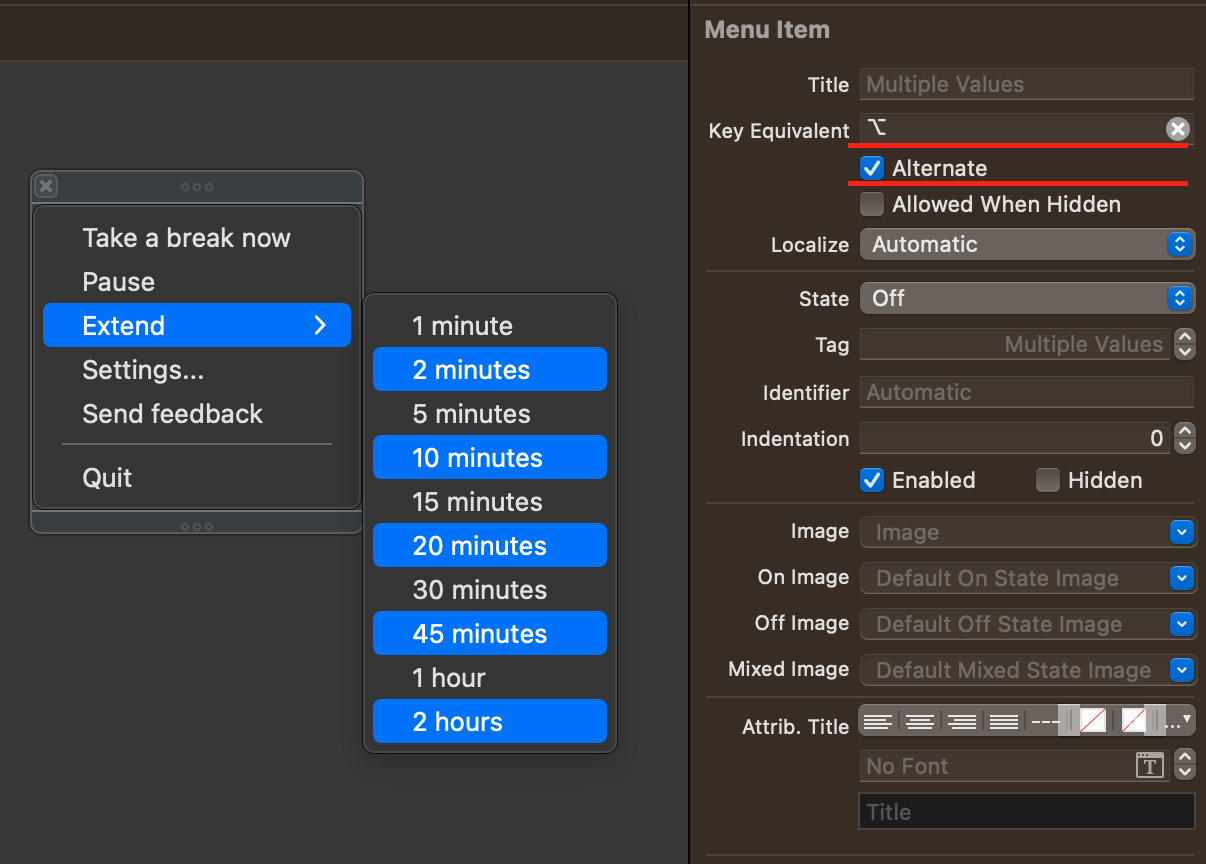Choose Settings... from the menu
This screenshot has height=864, width=1206.
point(143,370)
